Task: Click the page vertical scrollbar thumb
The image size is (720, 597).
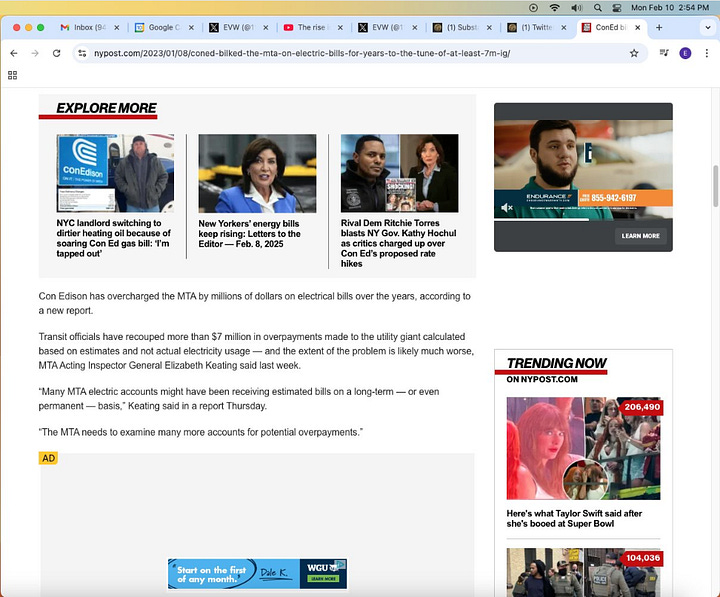Action: coord(715,186)
